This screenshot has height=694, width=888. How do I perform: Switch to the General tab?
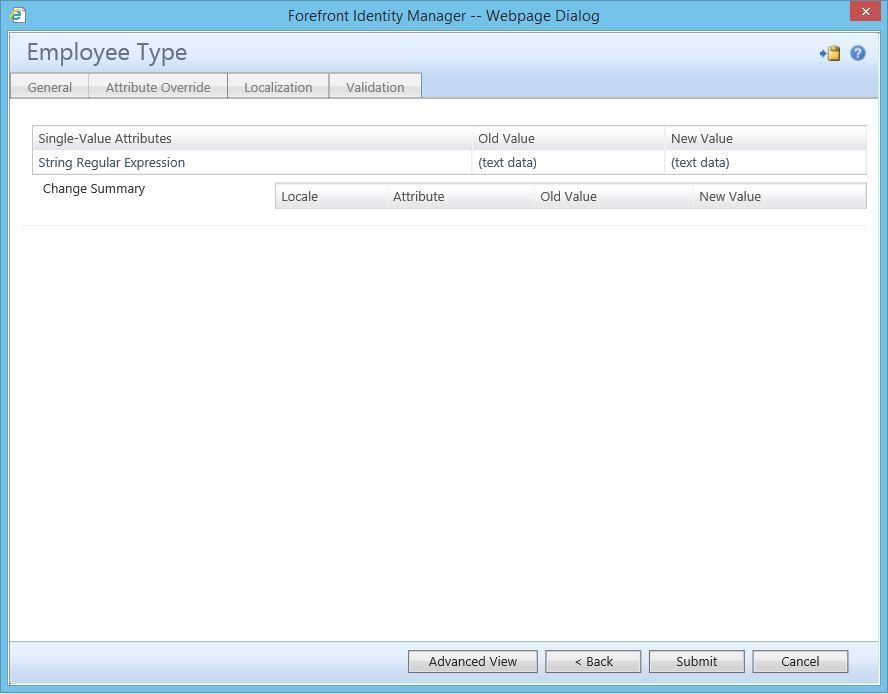point(50,87)
